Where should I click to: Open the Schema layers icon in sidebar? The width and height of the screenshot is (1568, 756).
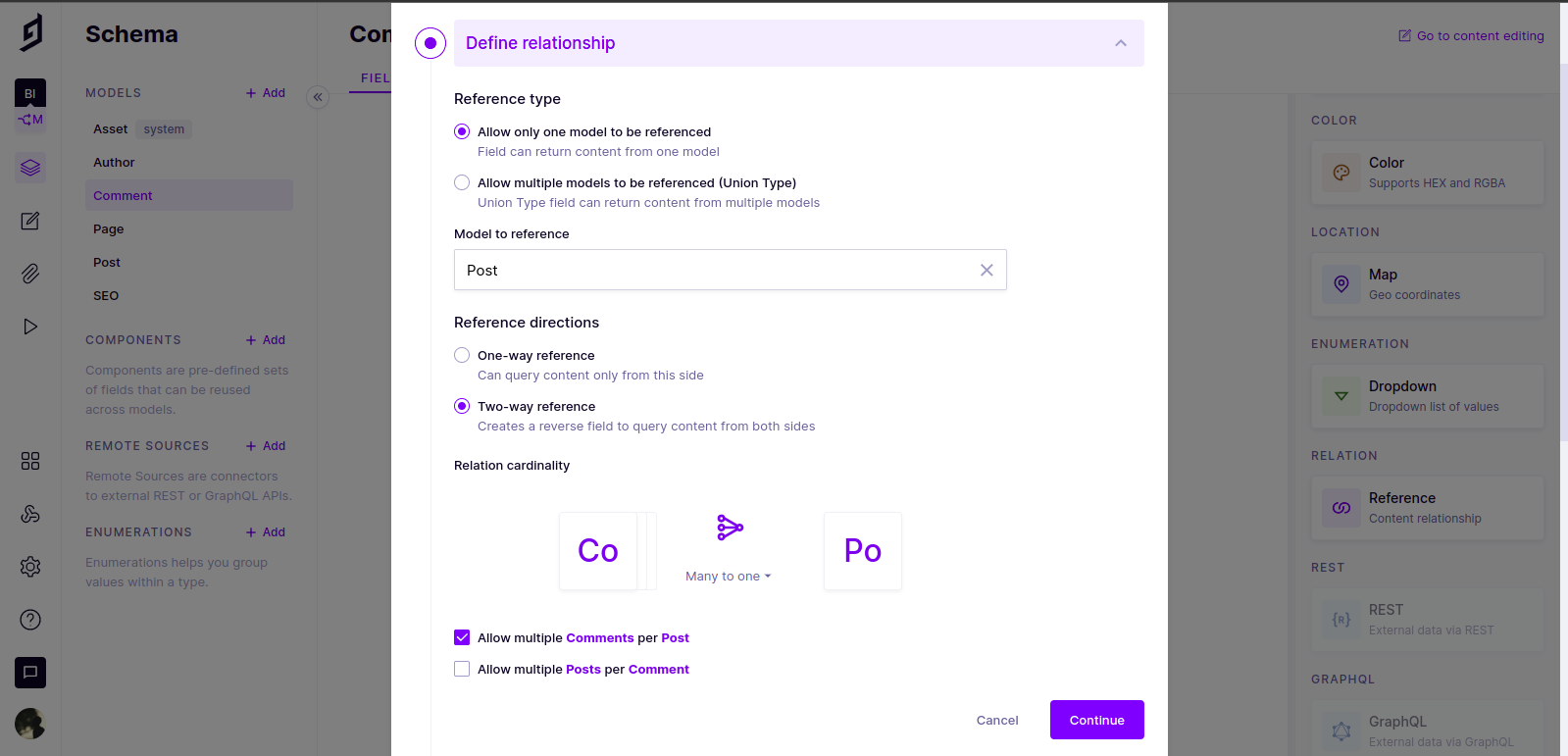[x=30, y=168]
